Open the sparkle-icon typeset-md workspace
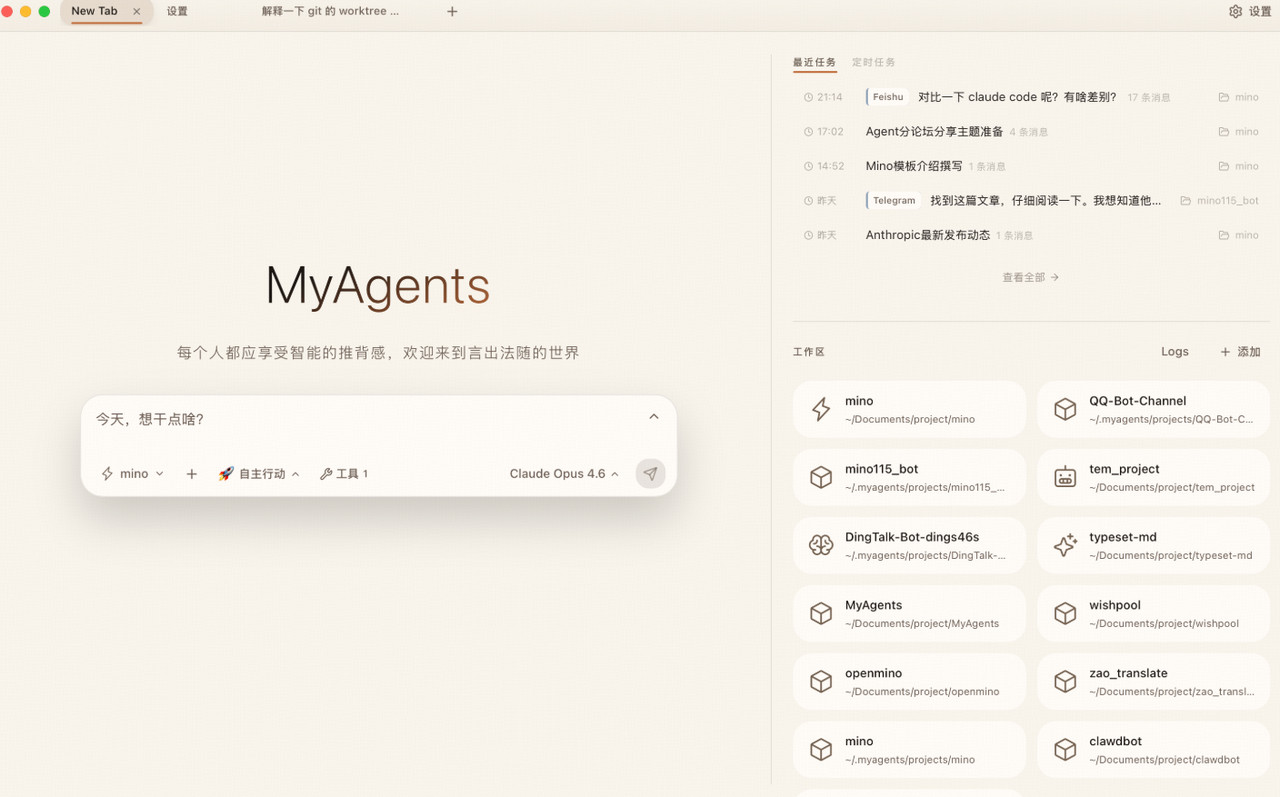Image resolution: width=1280 pixels, height=797 pixels. pyautogui.click(x=1153, y=545)
